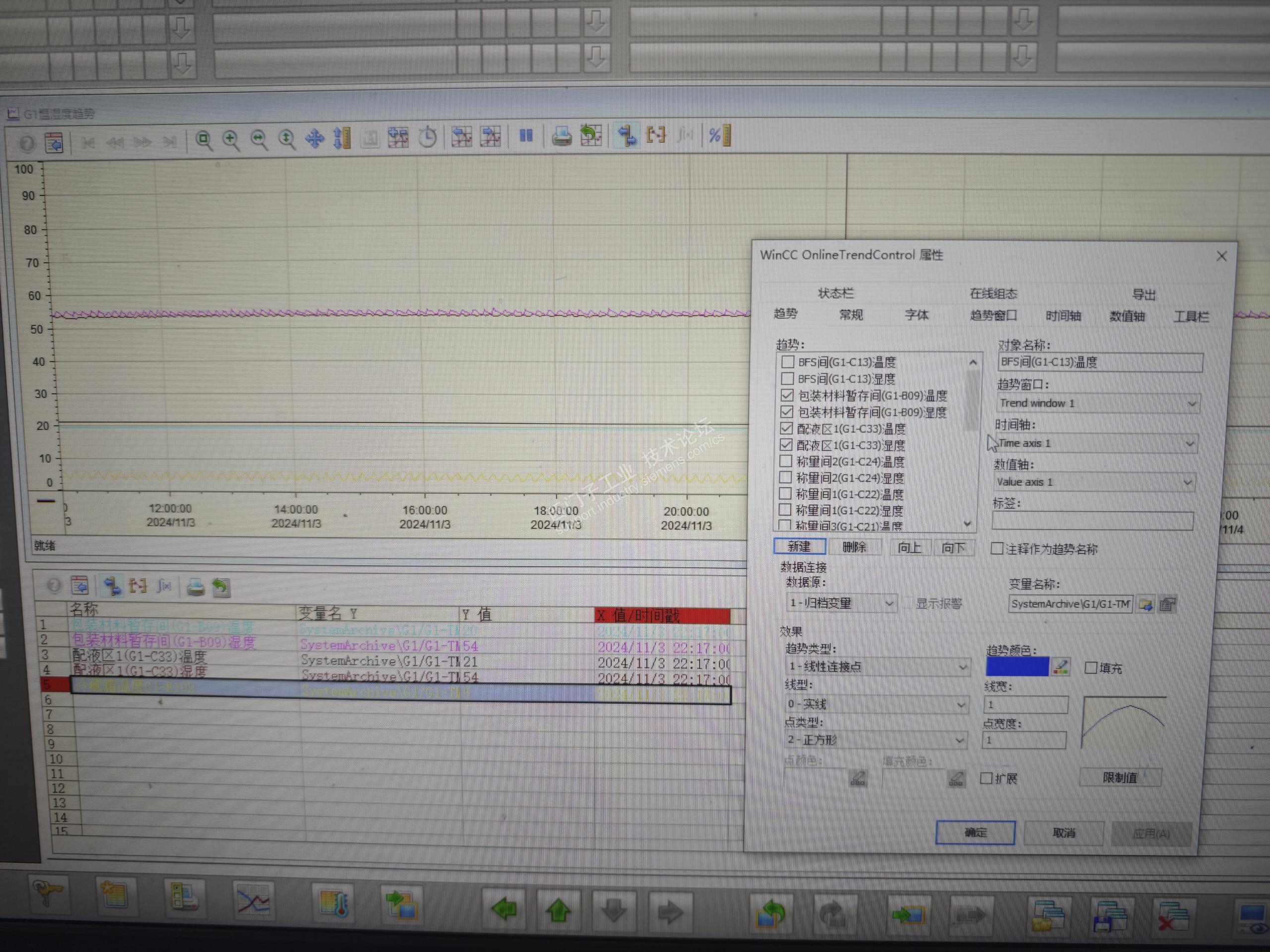
Task: Enable BFS间(G1-C13)温度 trend checkbox
Action: click(788, 362)
